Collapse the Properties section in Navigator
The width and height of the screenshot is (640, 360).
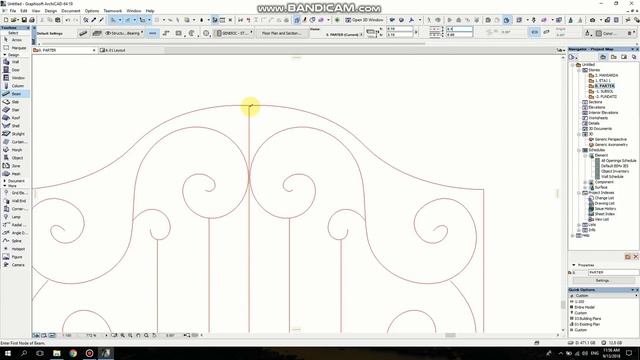(x=573, y=265)
